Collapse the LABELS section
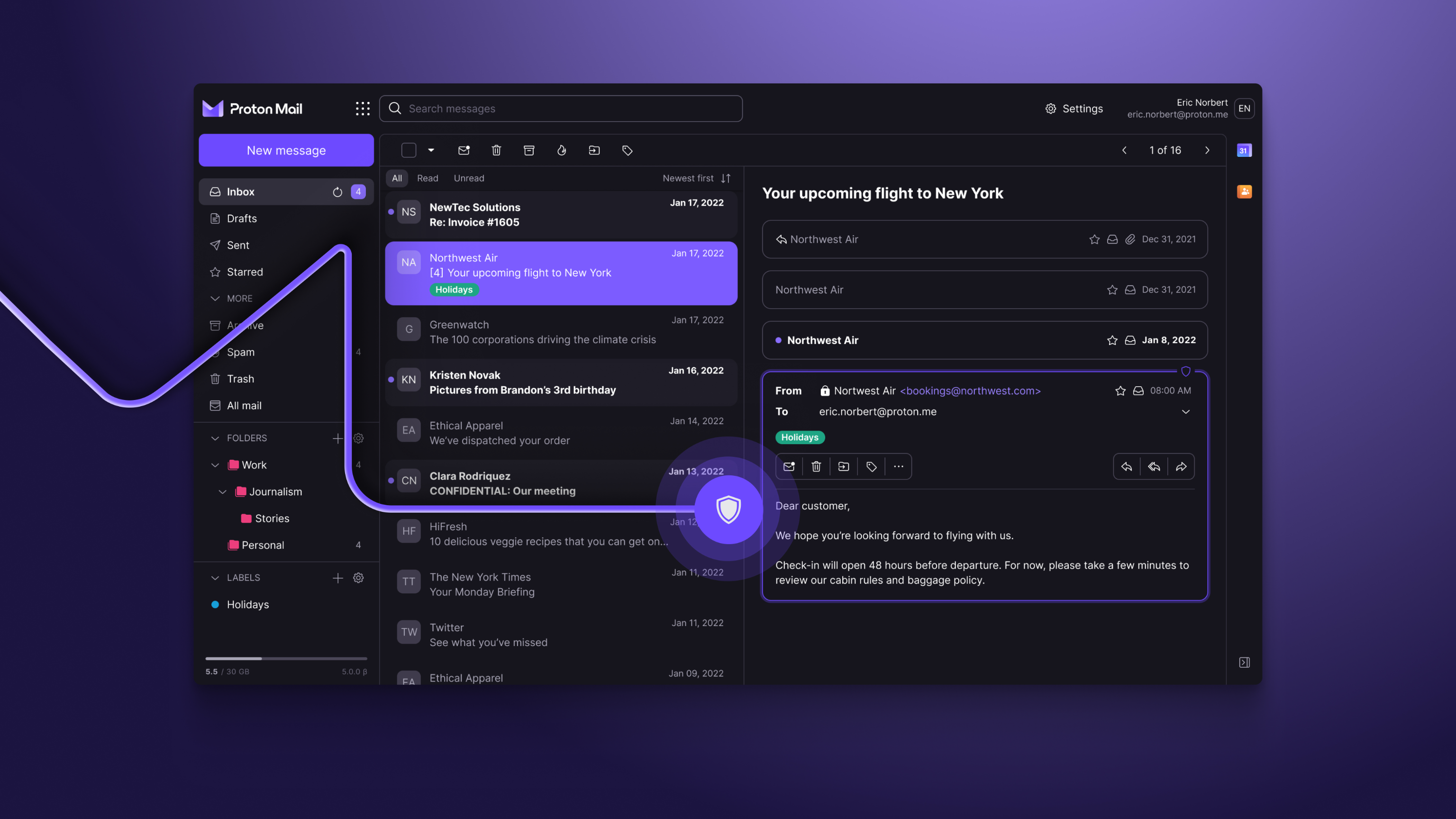This screenshot has width=1456, height=819. 215,578
